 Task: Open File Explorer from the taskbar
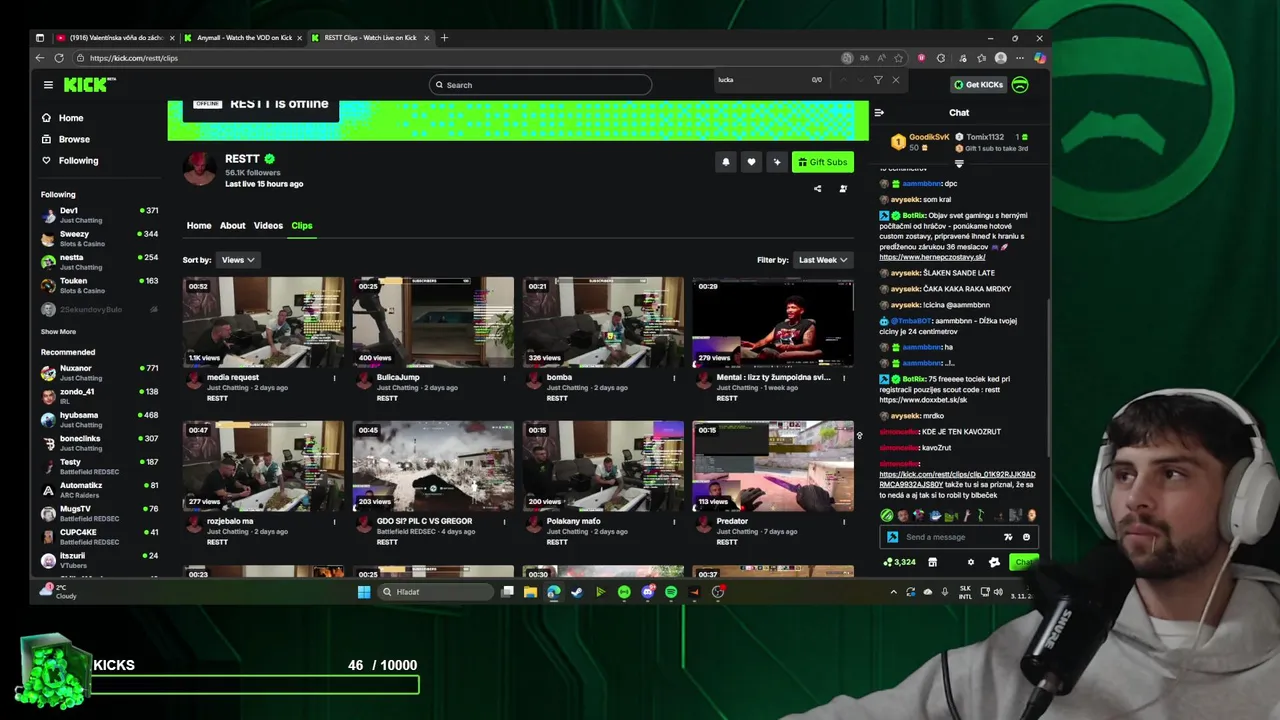(530, 592)
